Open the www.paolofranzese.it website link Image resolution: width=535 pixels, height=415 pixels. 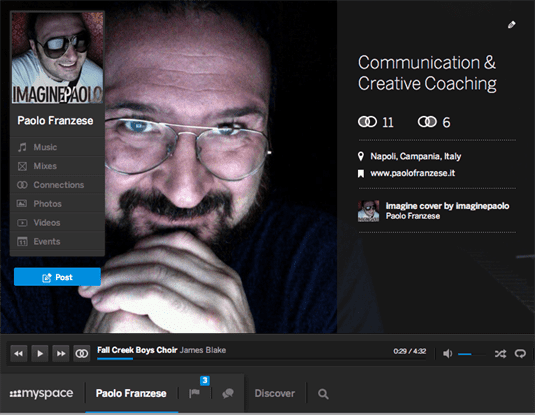point(413,173)
